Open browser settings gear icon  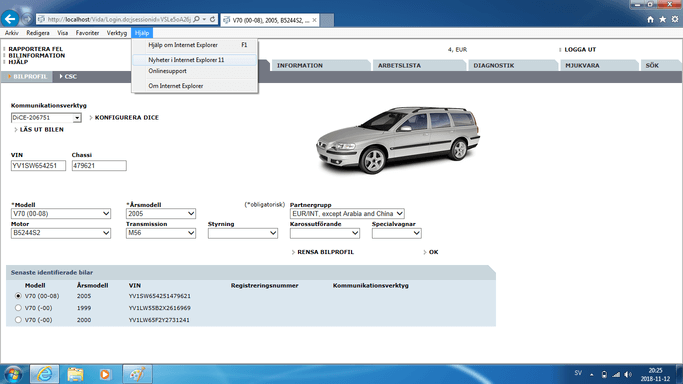click(x=675, y=20)
